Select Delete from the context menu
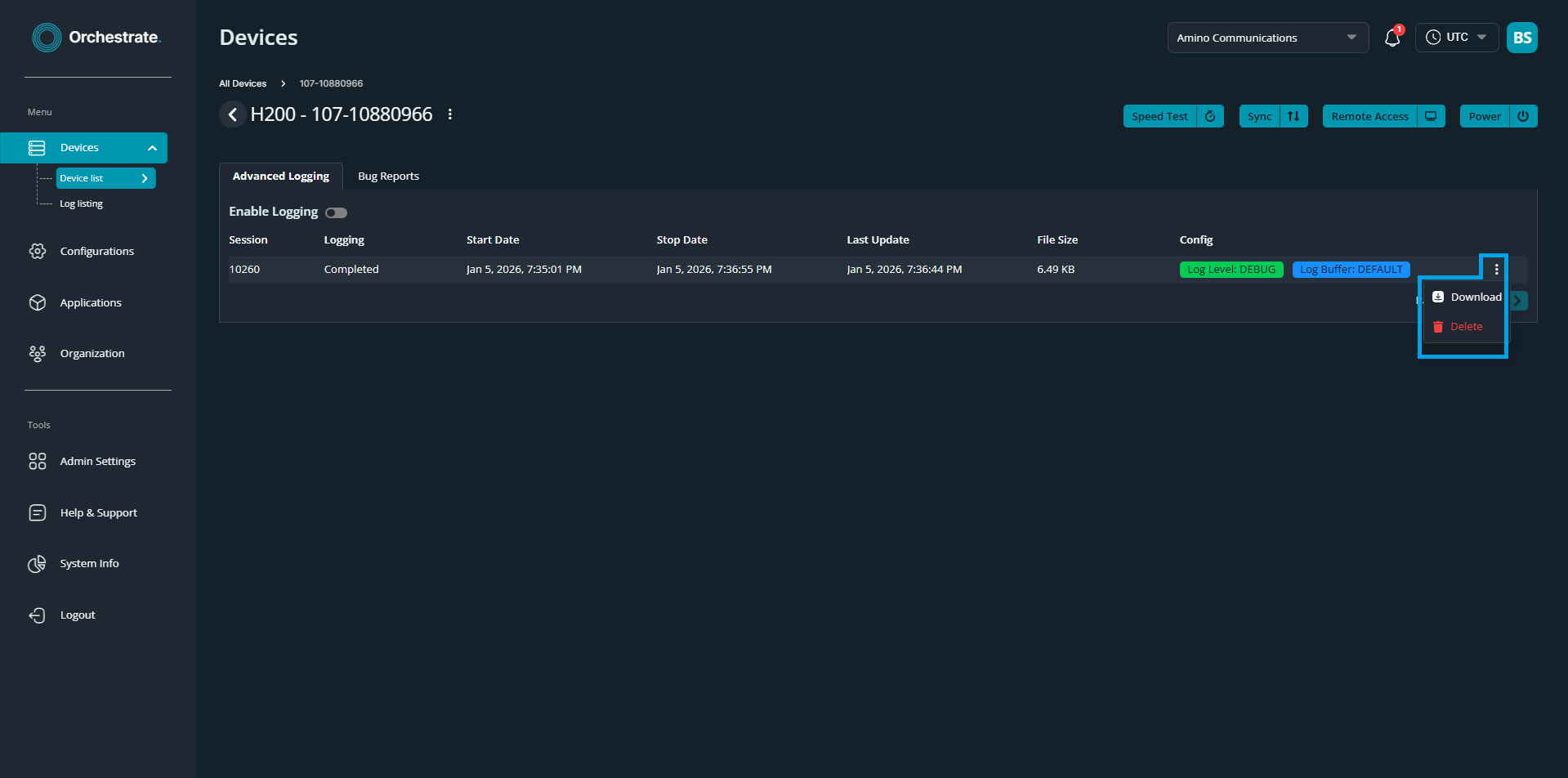 1466,327
